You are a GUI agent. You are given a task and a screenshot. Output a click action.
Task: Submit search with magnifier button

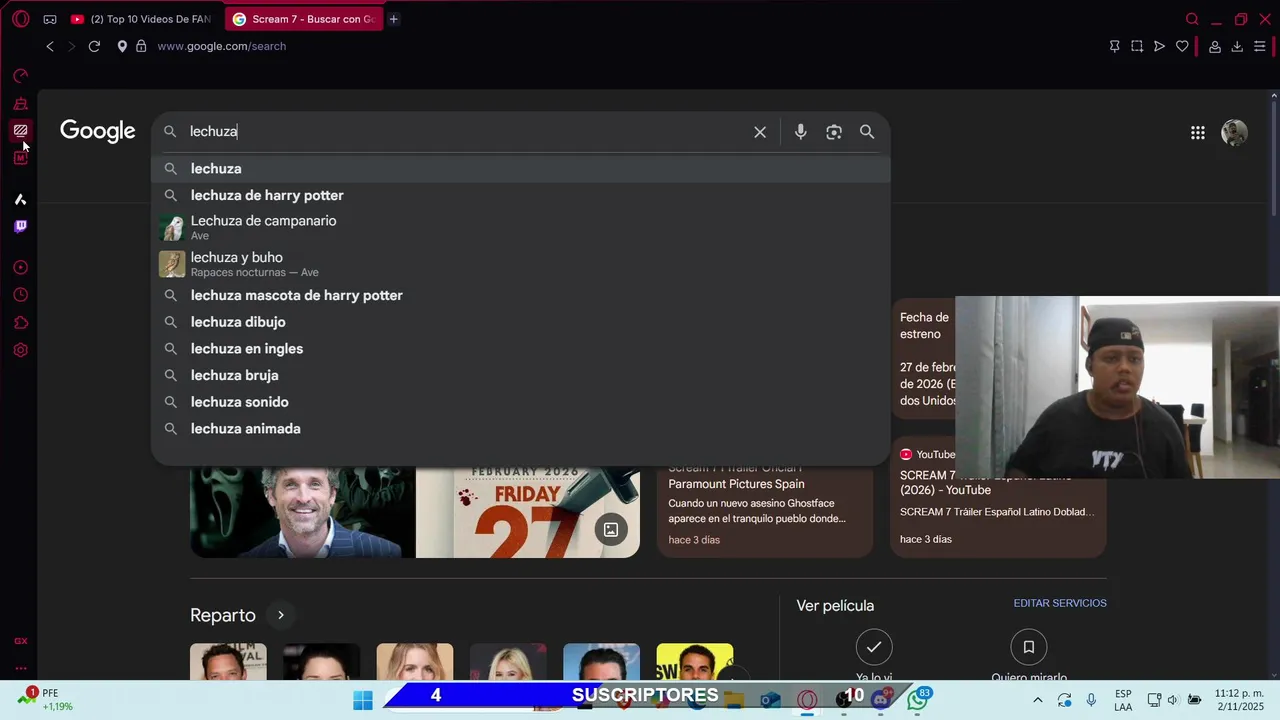coord(867,132)
